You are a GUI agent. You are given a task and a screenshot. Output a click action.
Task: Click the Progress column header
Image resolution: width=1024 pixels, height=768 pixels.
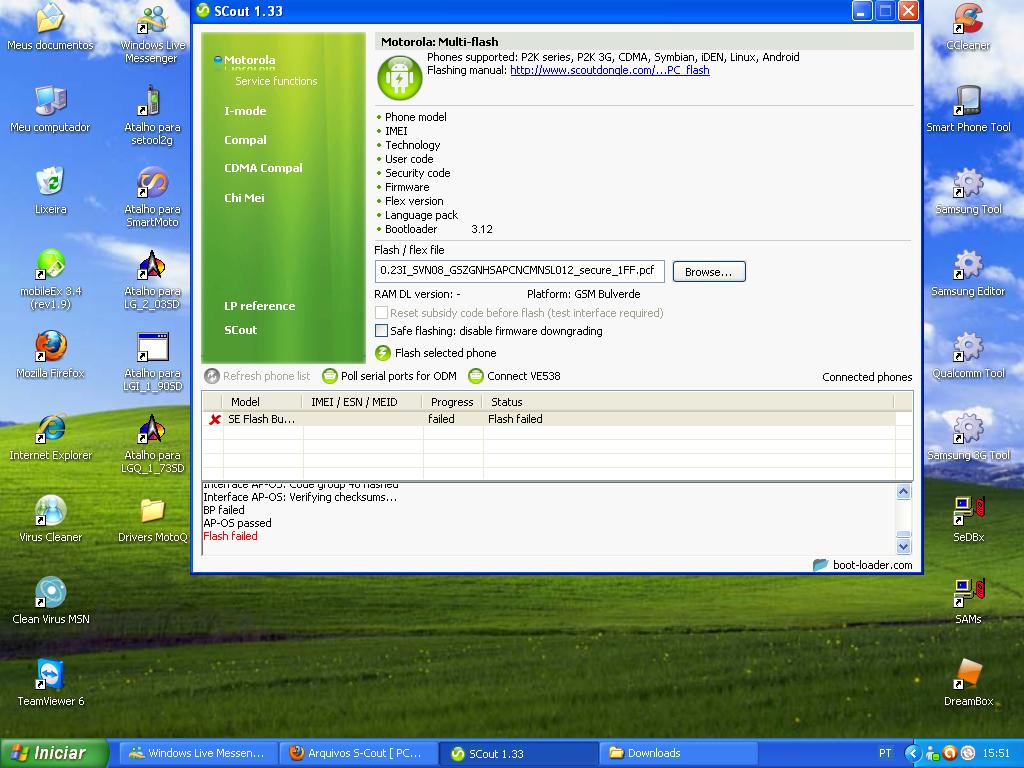coord(452,402)
